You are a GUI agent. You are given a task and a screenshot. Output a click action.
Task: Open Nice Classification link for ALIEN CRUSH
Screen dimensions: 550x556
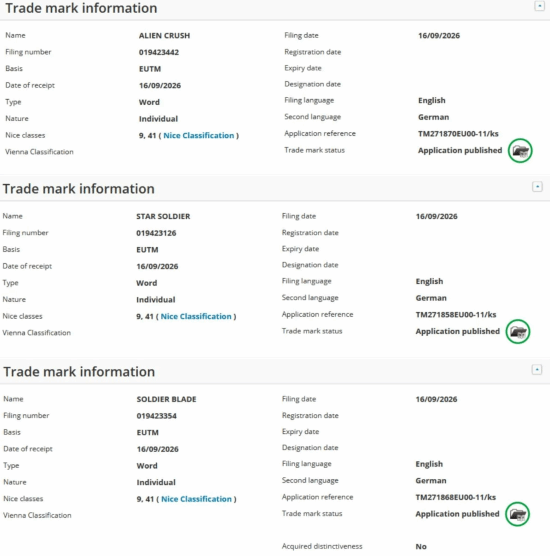pyautogui.click(x=199, y=135)
